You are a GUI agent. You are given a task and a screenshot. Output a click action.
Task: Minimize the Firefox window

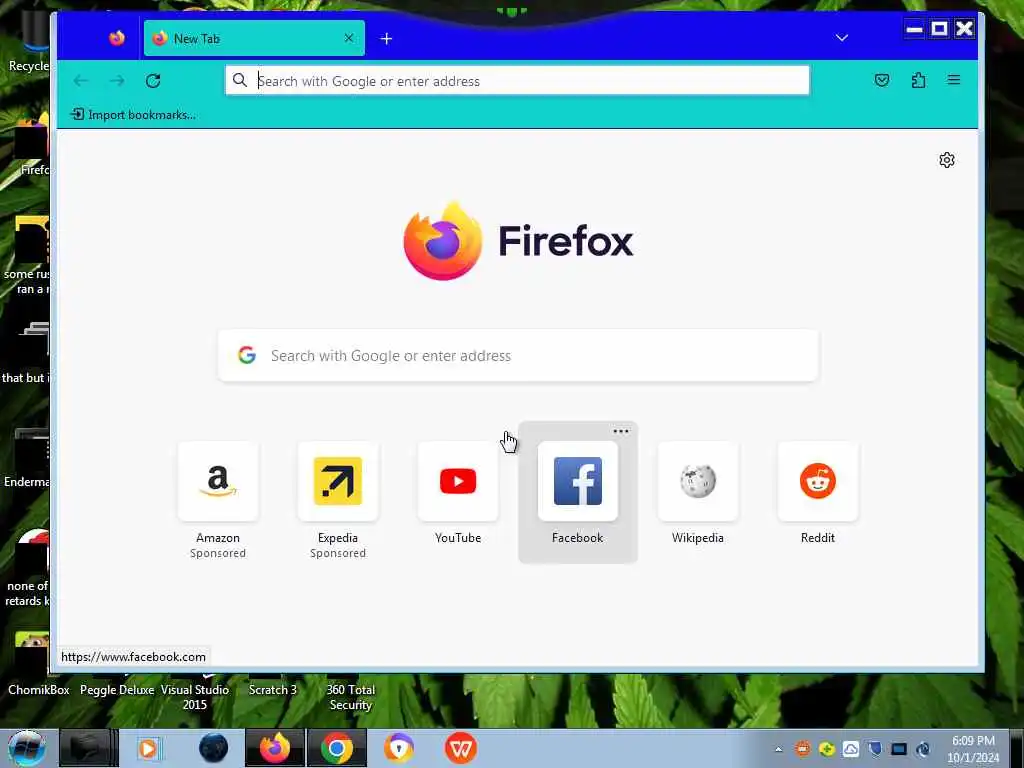tap(914, 29)
